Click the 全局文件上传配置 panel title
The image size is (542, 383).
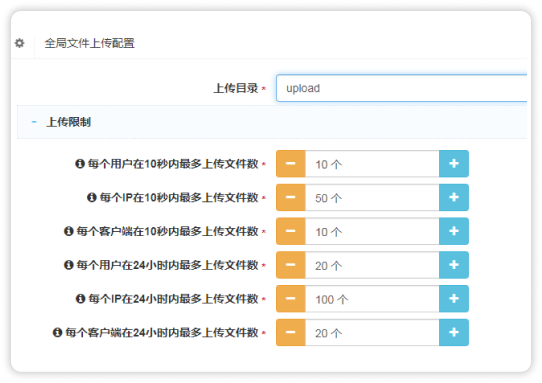(x=90, y=43)
